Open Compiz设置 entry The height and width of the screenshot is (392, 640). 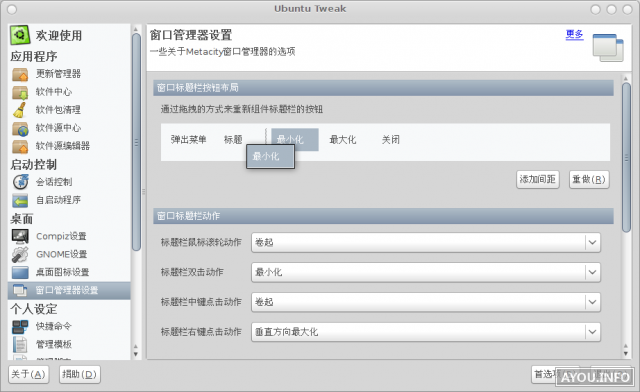point(61,236)
